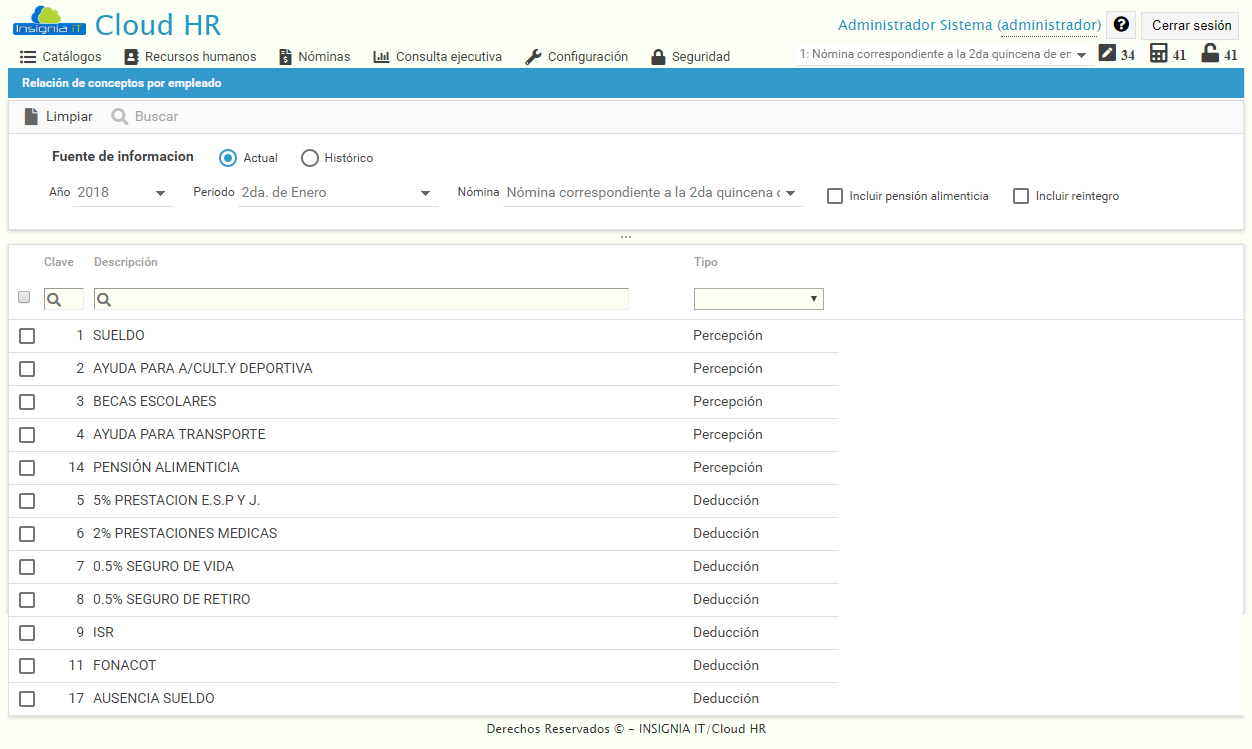This screenshot has height=749, width=1252.
Task: Check the Incluir reintegro option
Action: pos(1021,195)
